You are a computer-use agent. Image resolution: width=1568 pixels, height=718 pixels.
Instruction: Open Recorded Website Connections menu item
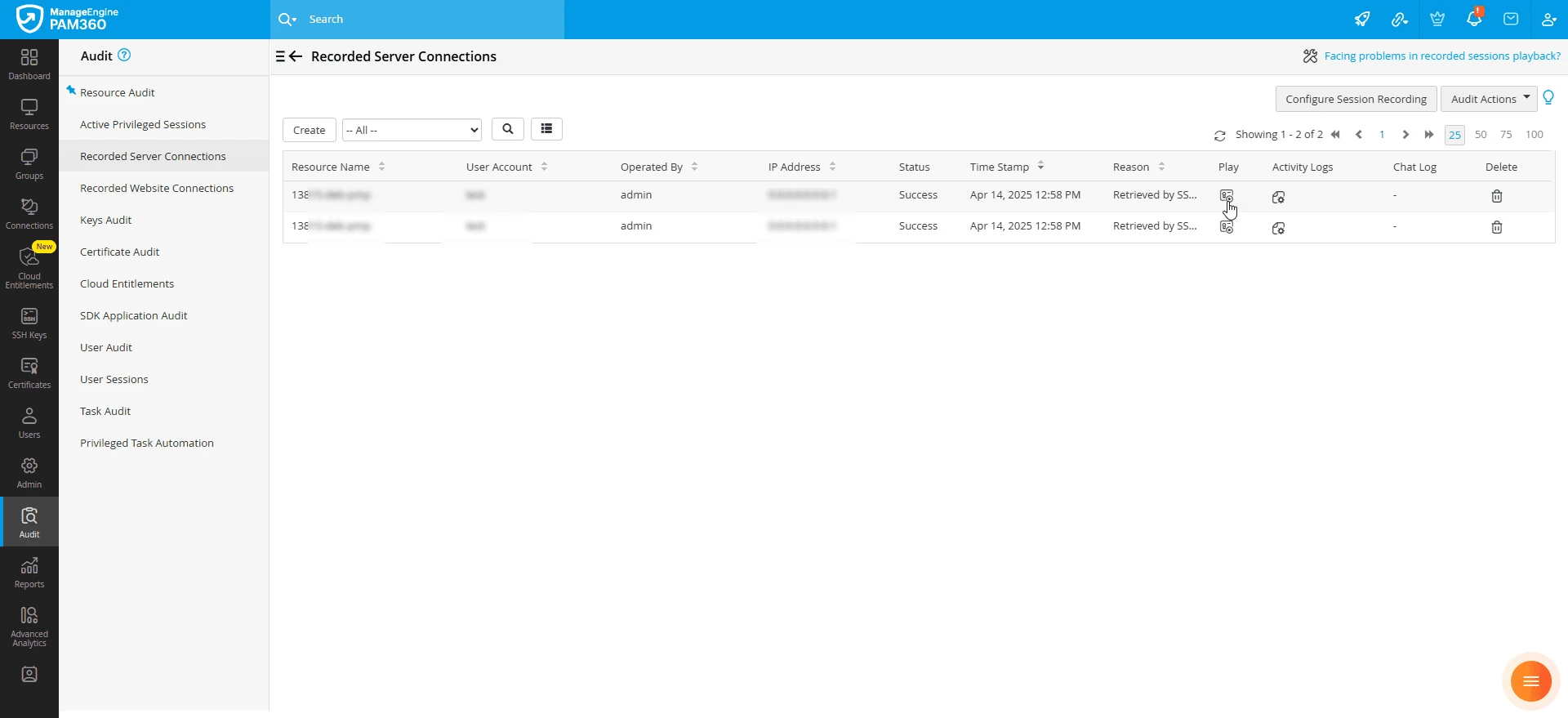pyautogui.click(x=157, y=188)
